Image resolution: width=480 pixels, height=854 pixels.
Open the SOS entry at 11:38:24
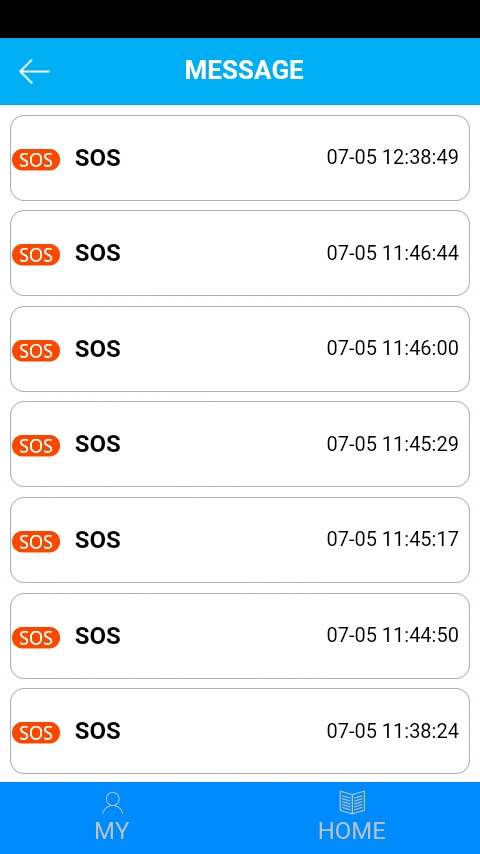(240, 731)
